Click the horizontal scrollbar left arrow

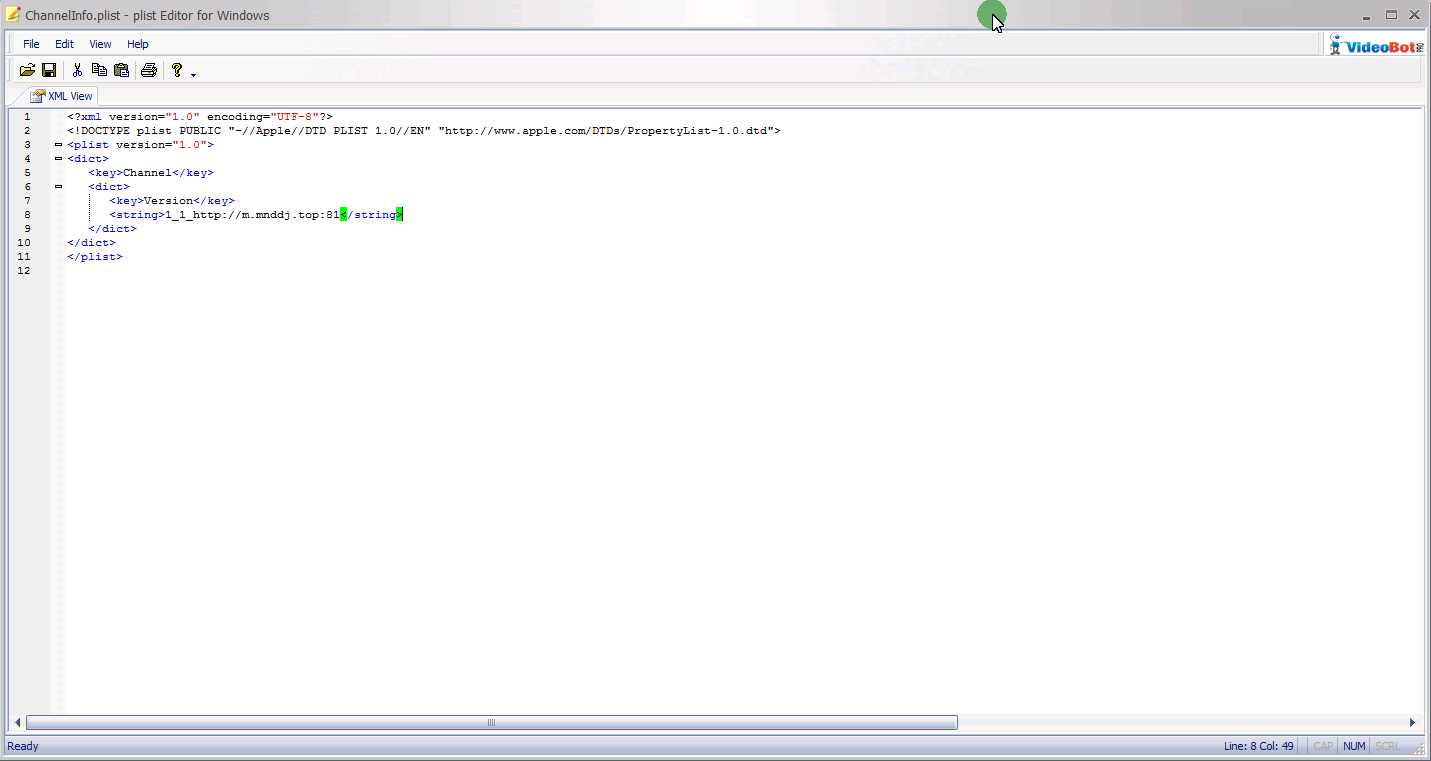(17, 722)
